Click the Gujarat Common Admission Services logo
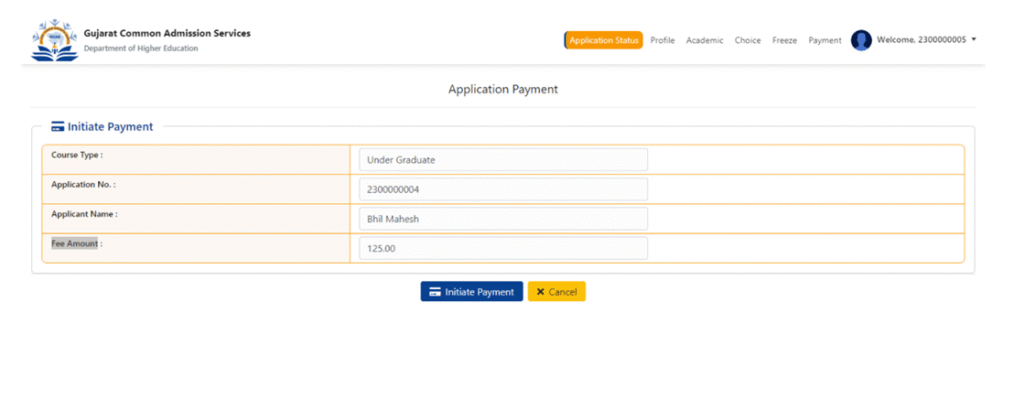1024x399 pixels. coord(55,40)
